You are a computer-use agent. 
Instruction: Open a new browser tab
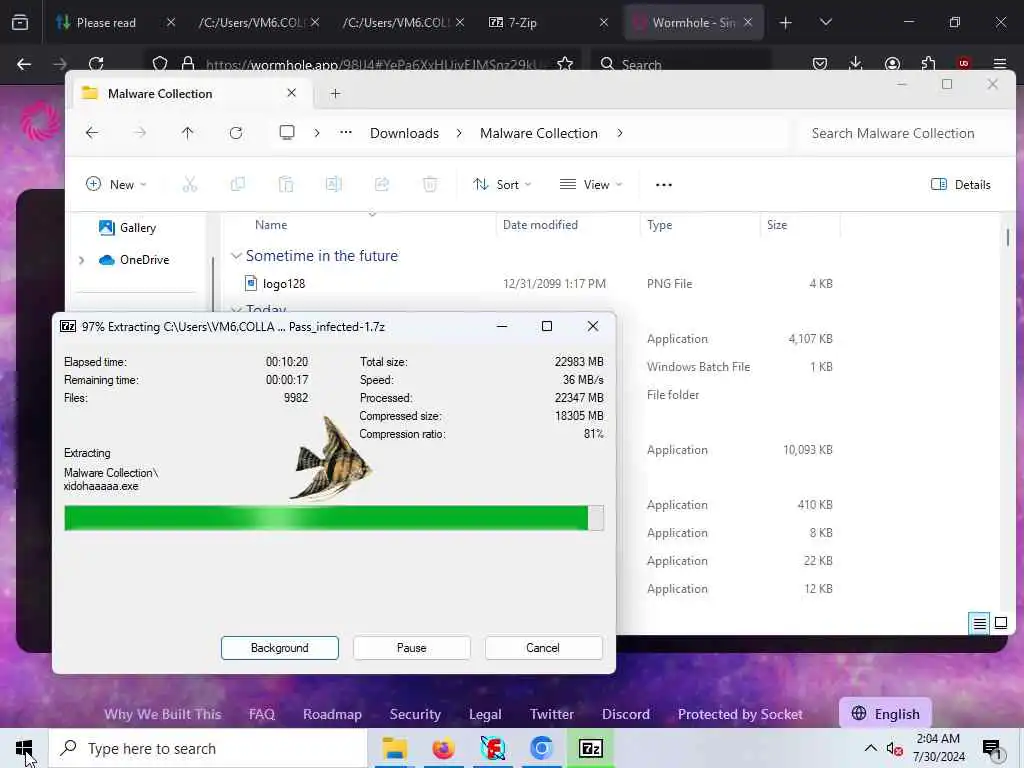786,22
